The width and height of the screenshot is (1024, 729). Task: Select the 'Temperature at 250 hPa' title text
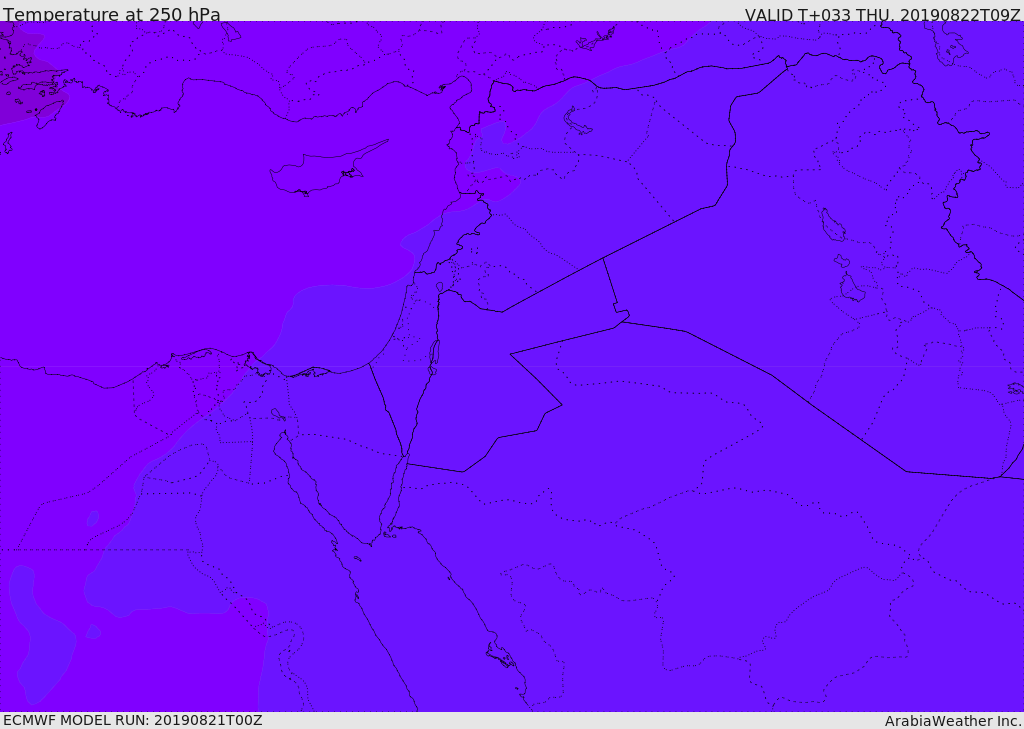112,14
